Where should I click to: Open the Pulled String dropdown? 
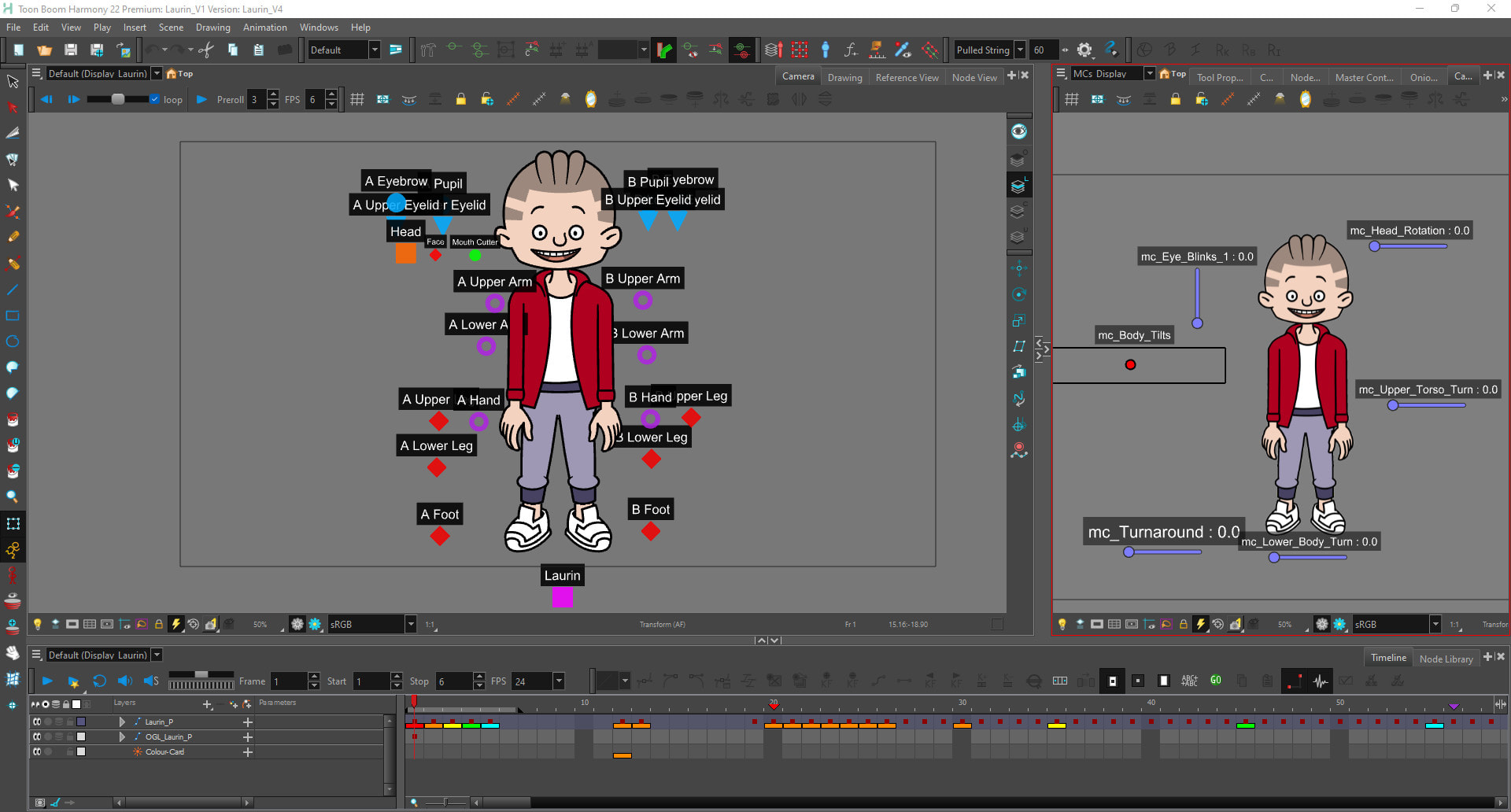tap(1020, 50)
